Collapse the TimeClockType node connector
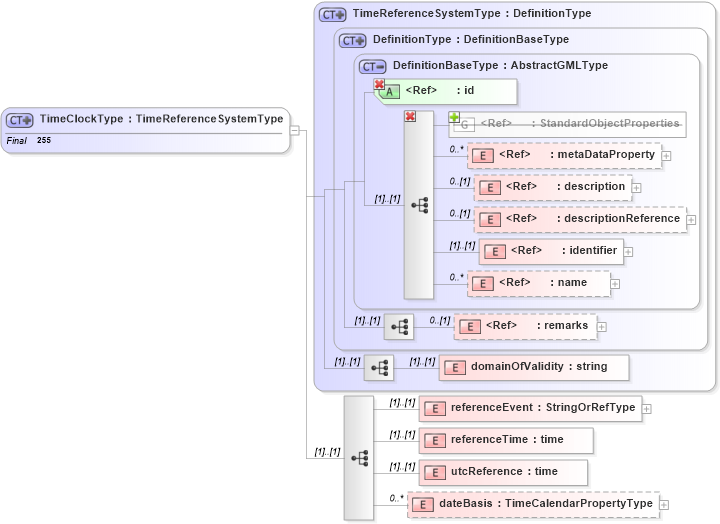 [295, 131]
